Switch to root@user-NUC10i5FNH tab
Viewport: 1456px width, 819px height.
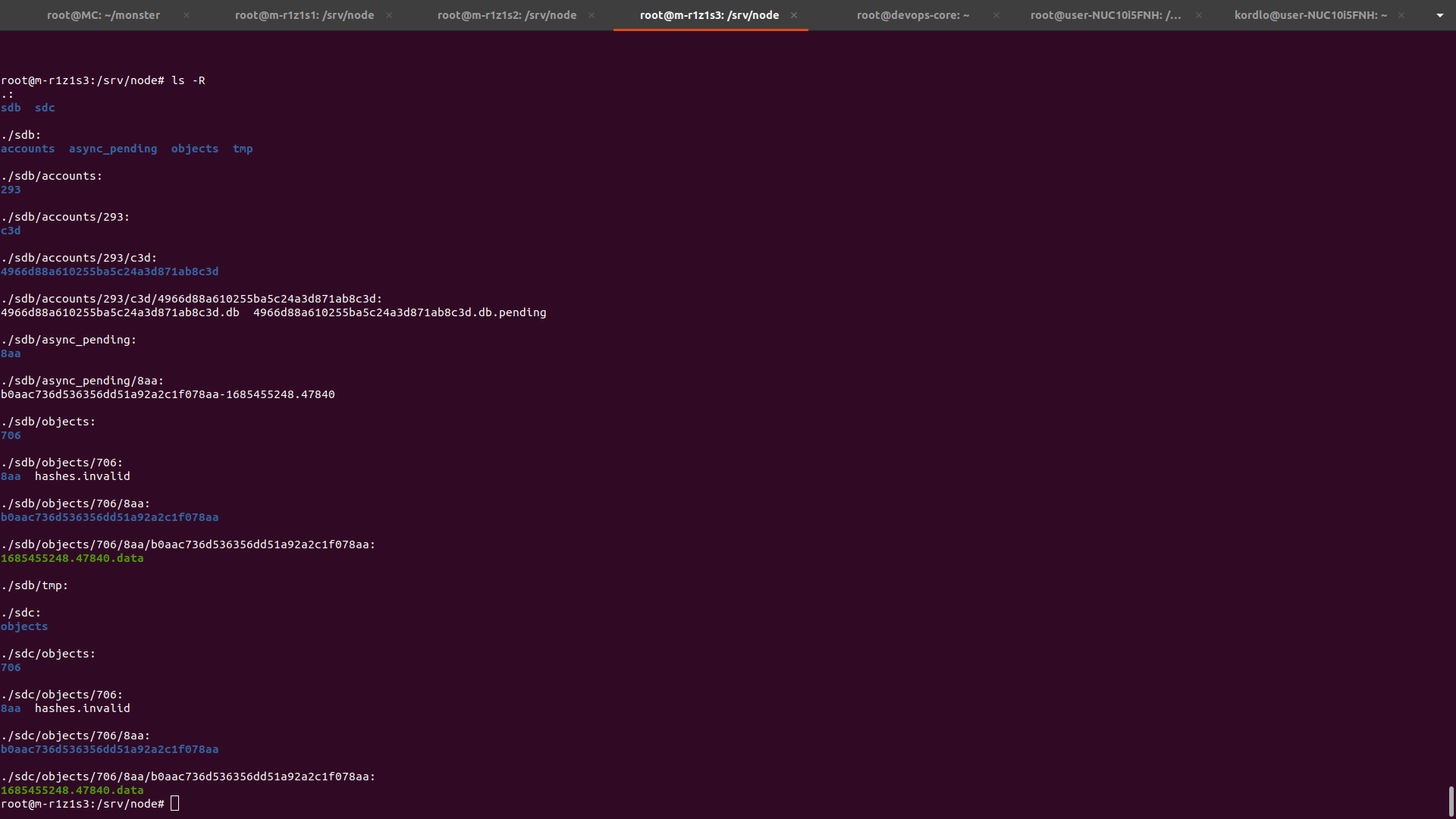1105,15
